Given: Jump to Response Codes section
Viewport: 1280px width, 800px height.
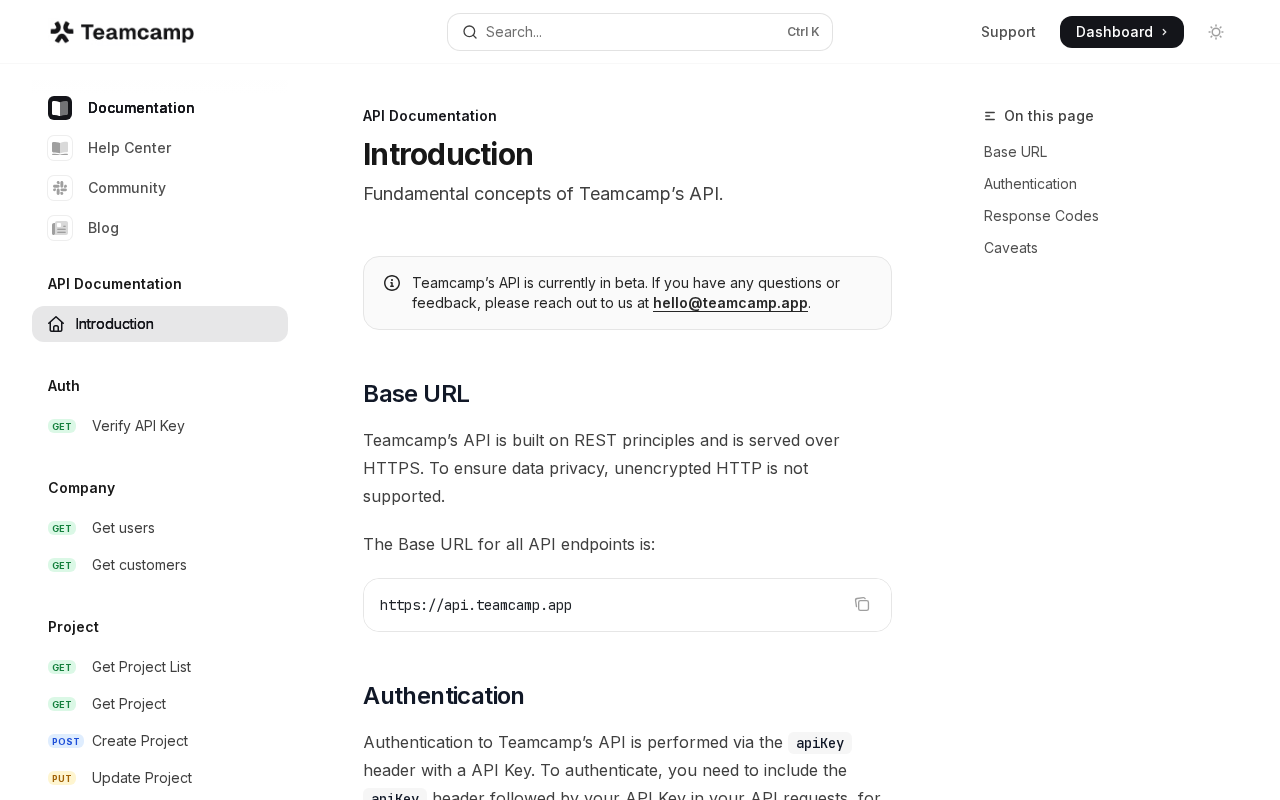Looking at the screenshot, I should 1041,216.
